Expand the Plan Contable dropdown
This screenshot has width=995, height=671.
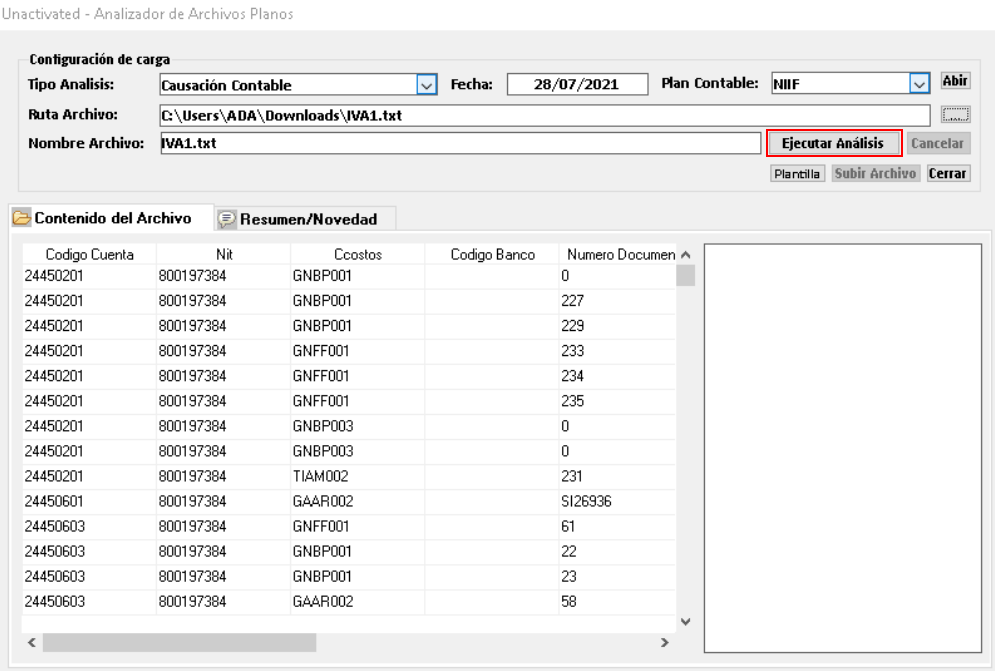point(920,86)
